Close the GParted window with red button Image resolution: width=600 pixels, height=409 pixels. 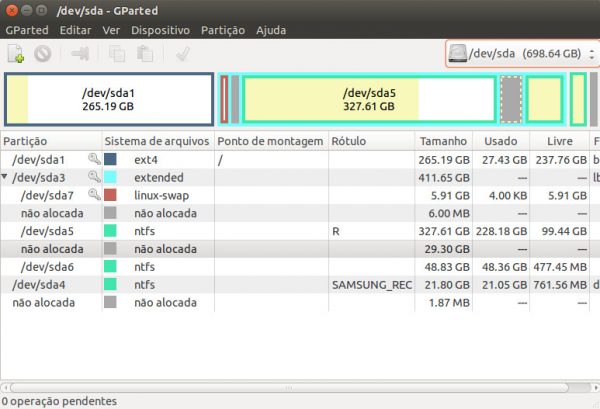coord(11,10)
